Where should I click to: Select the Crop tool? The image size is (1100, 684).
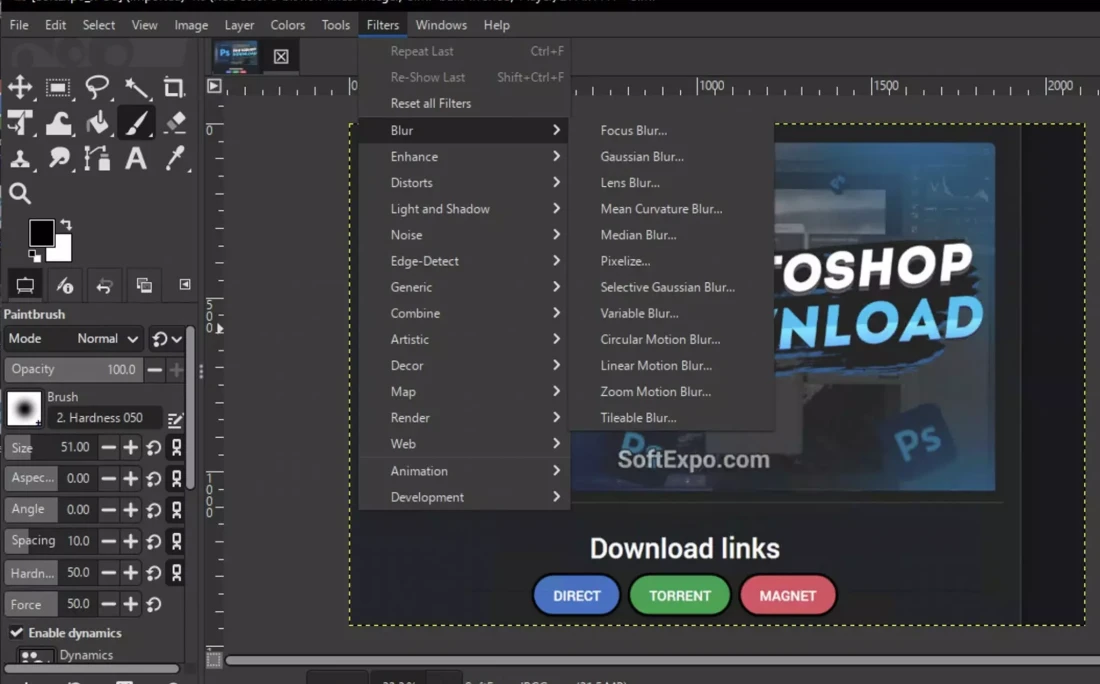[174, 88]
